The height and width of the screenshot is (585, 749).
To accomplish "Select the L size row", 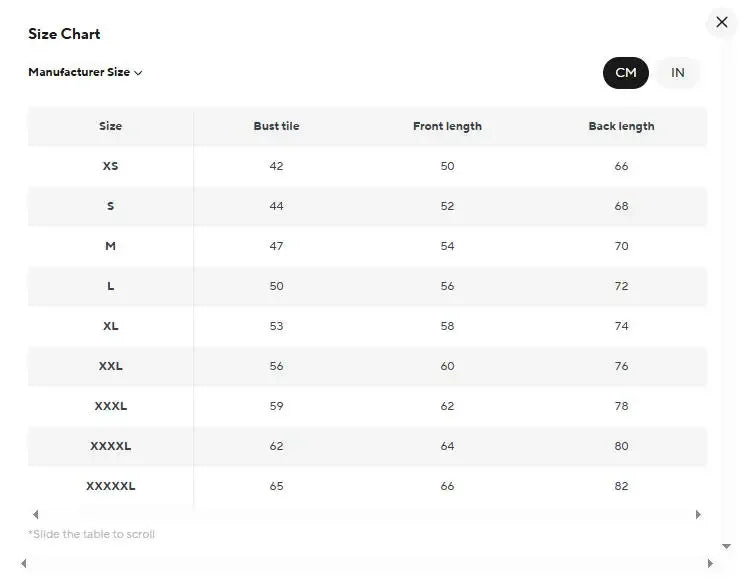I will pos(110,286).
